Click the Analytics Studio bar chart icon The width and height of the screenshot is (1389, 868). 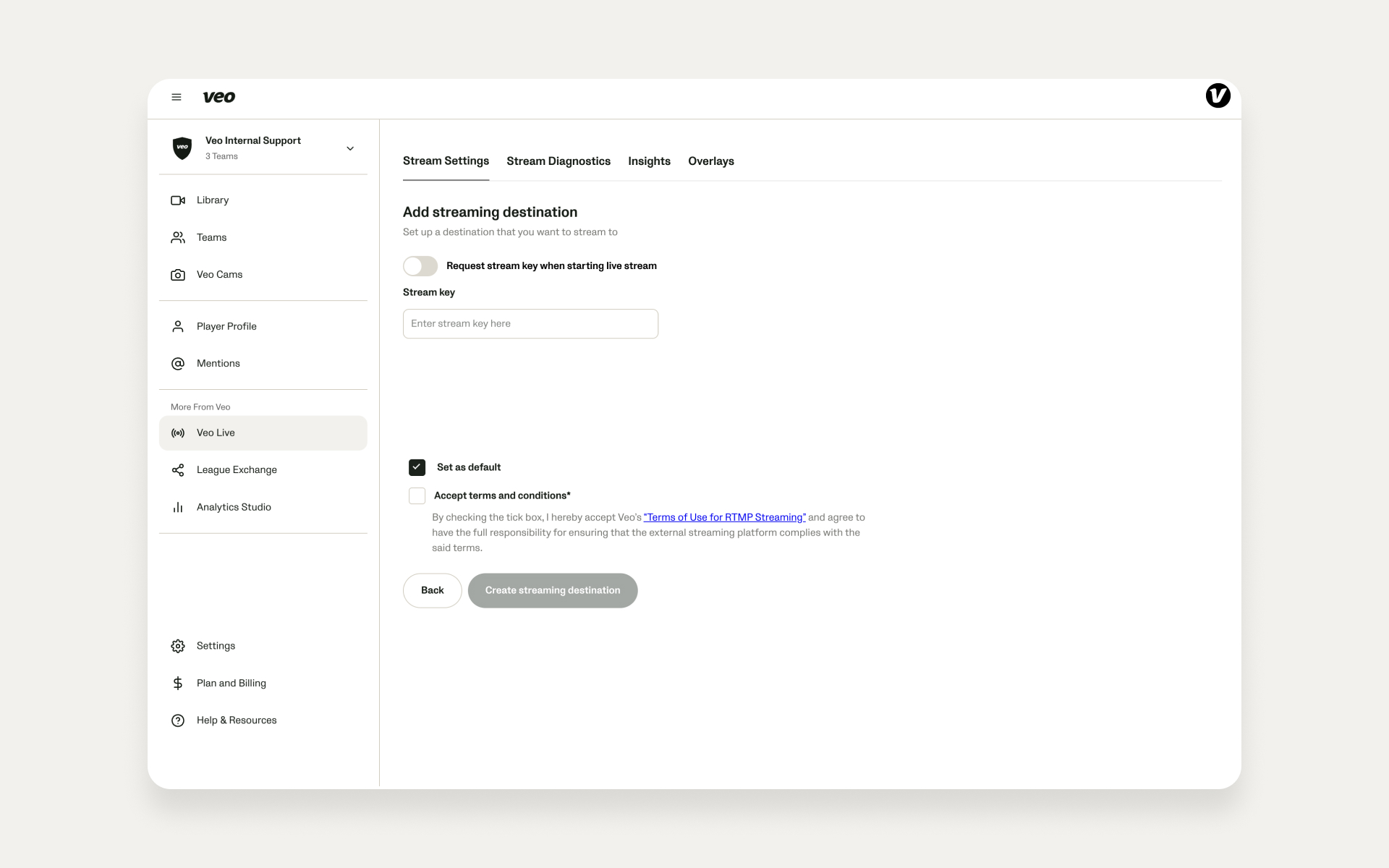coord(178,507)
